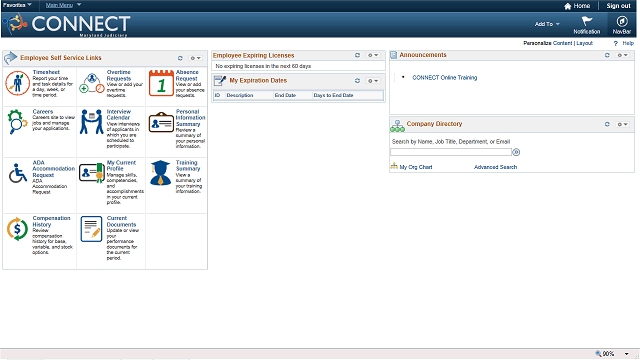
Task: Open the Absence Request calendar icon
Action: coord(161,83)
